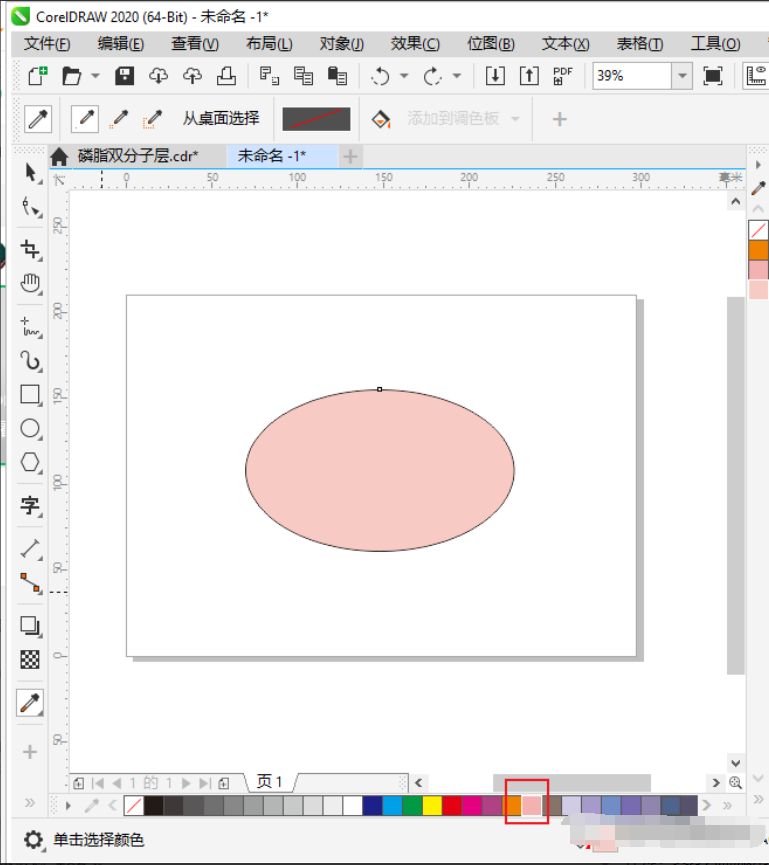Click the Cut icon
This screenshot has width=769, height=865.
(x=269, y=76)
